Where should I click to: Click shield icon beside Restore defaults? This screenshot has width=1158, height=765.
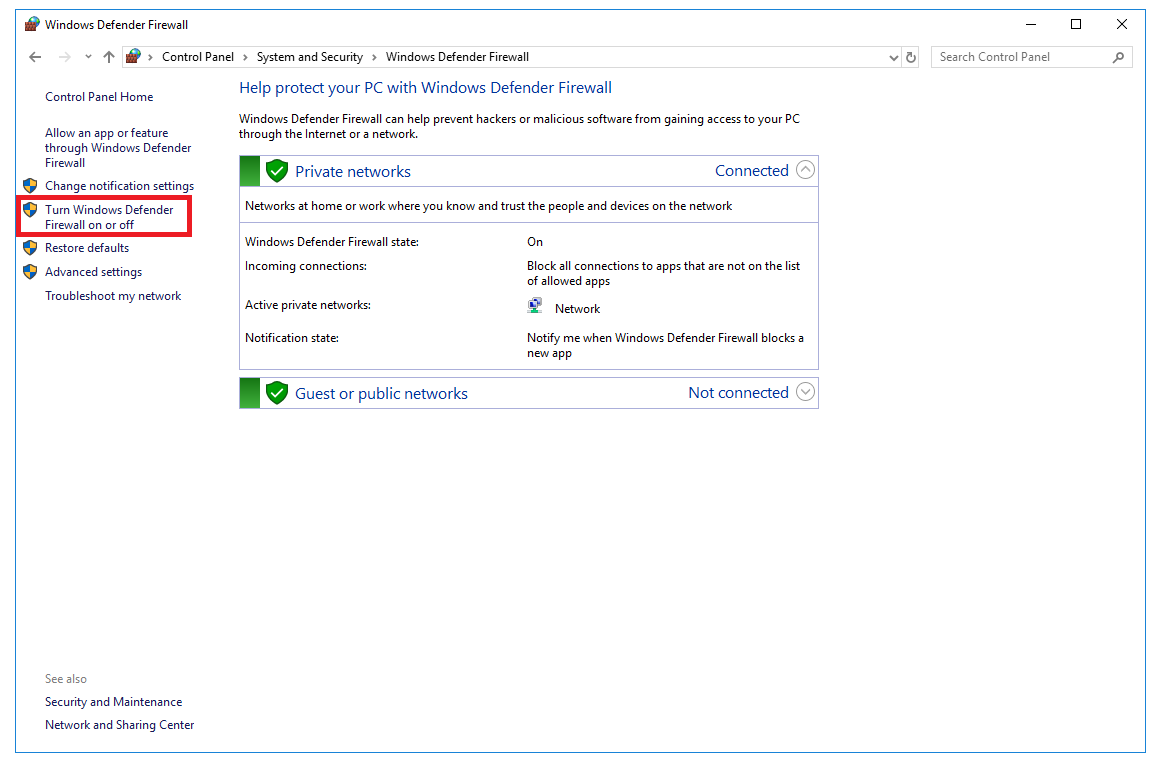click(30, 248)
